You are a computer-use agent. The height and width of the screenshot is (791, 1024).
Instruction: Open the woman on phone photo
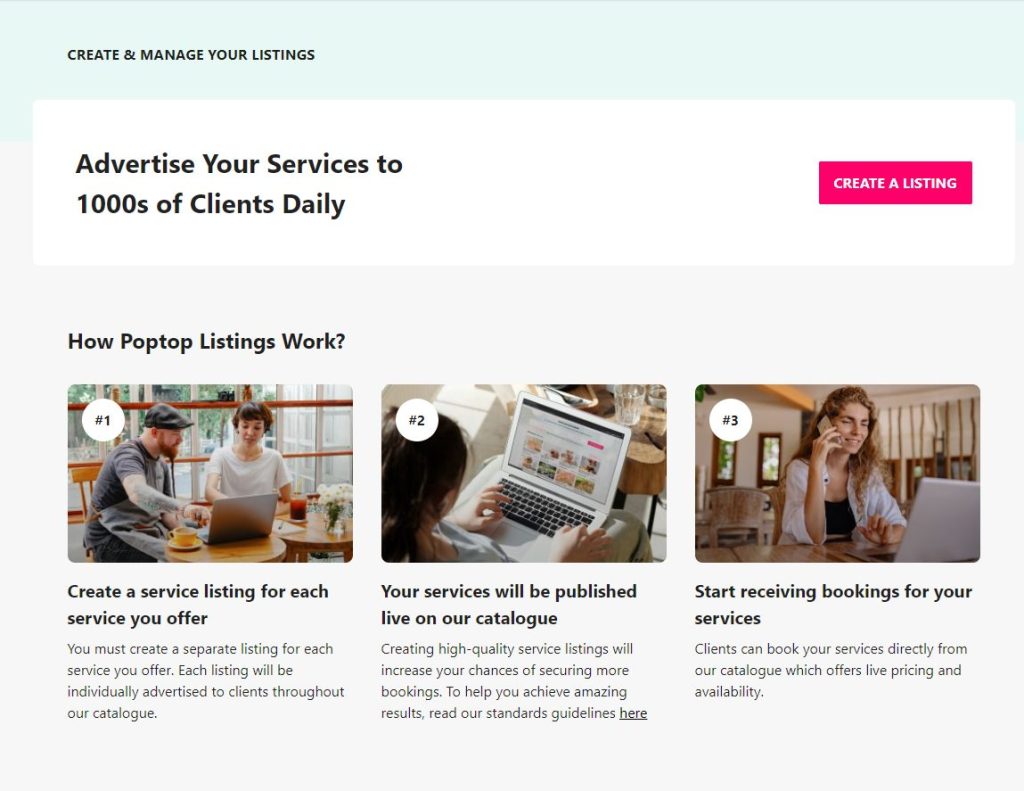837,473
